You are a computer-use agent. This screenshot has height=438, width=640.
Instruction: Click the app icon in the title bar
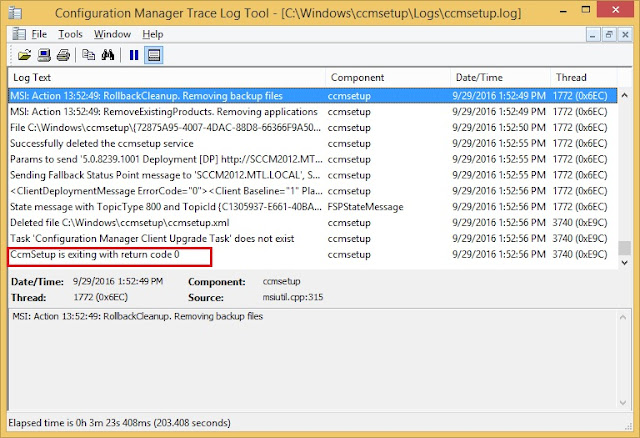tap(16, 13)
